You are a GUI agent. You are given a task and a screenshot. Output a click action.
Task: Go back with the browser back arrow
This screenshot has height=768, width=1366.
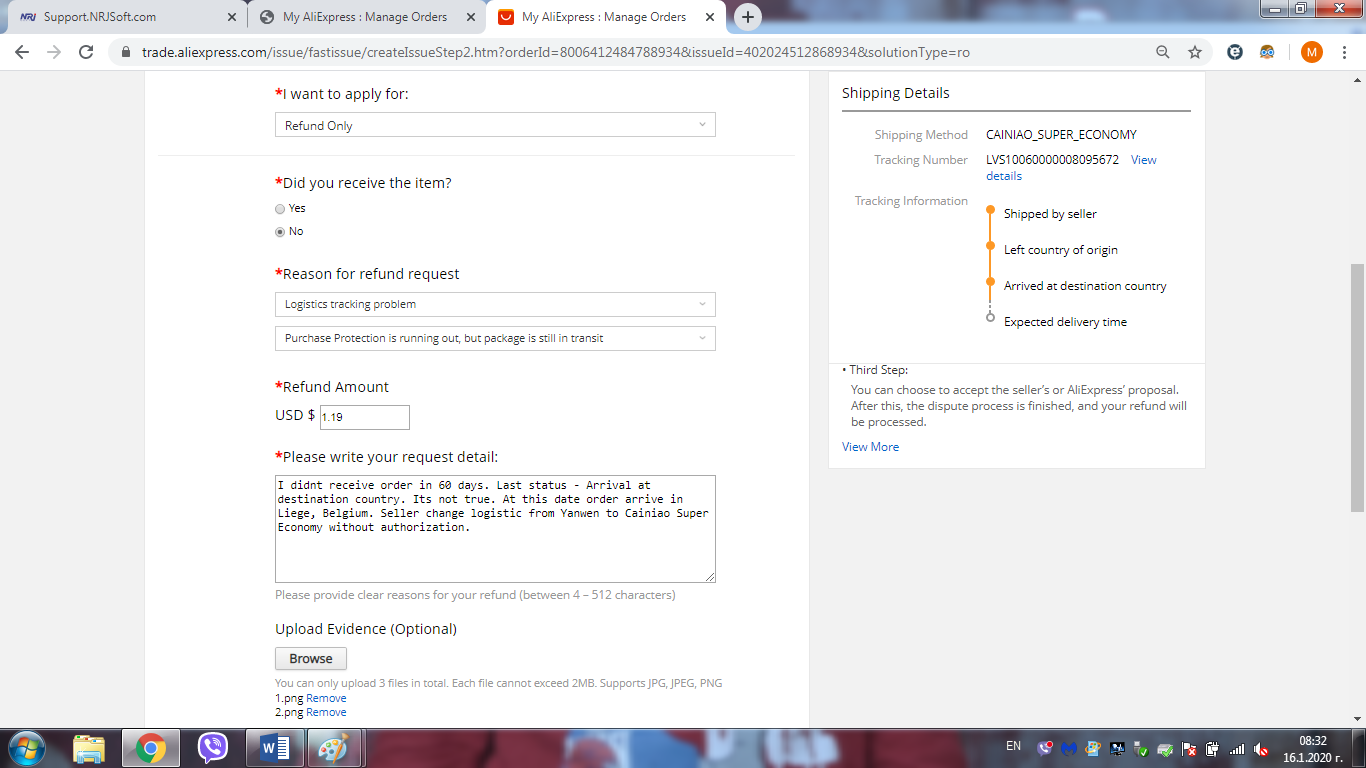(x=22, y=52)
